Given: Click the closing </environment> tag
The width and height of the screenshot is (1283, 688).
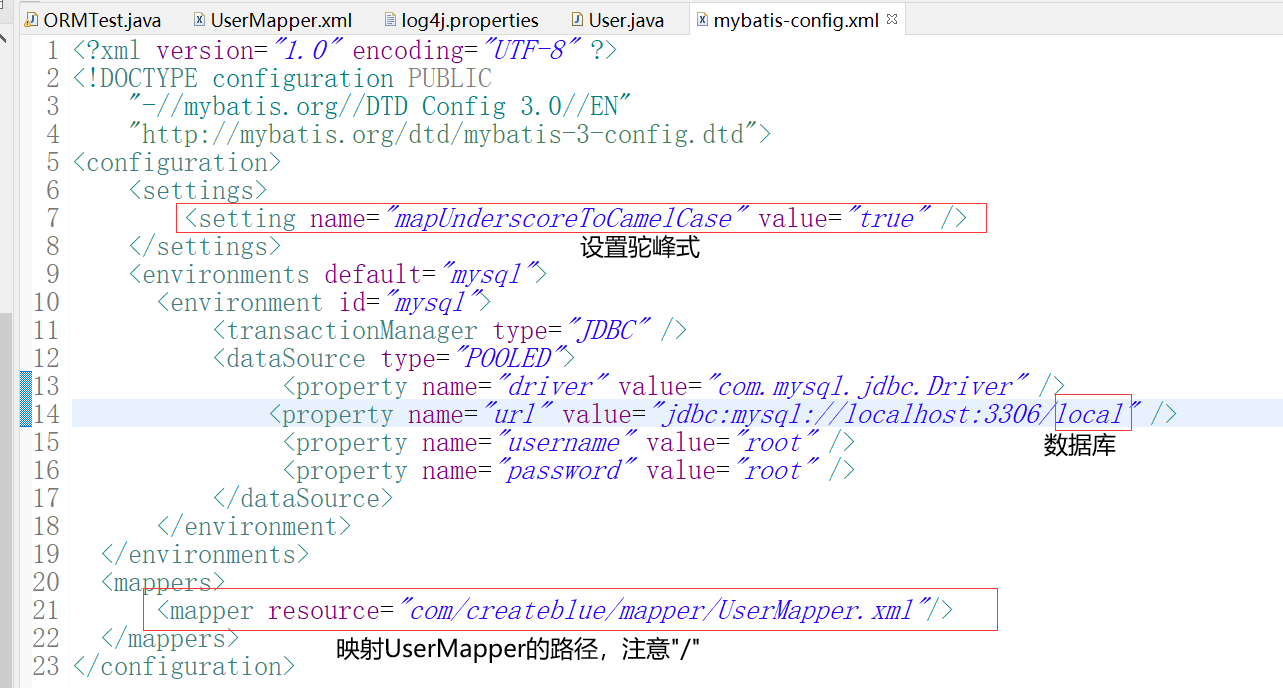Looking at the screenshot, I should (x=254, y=526).
